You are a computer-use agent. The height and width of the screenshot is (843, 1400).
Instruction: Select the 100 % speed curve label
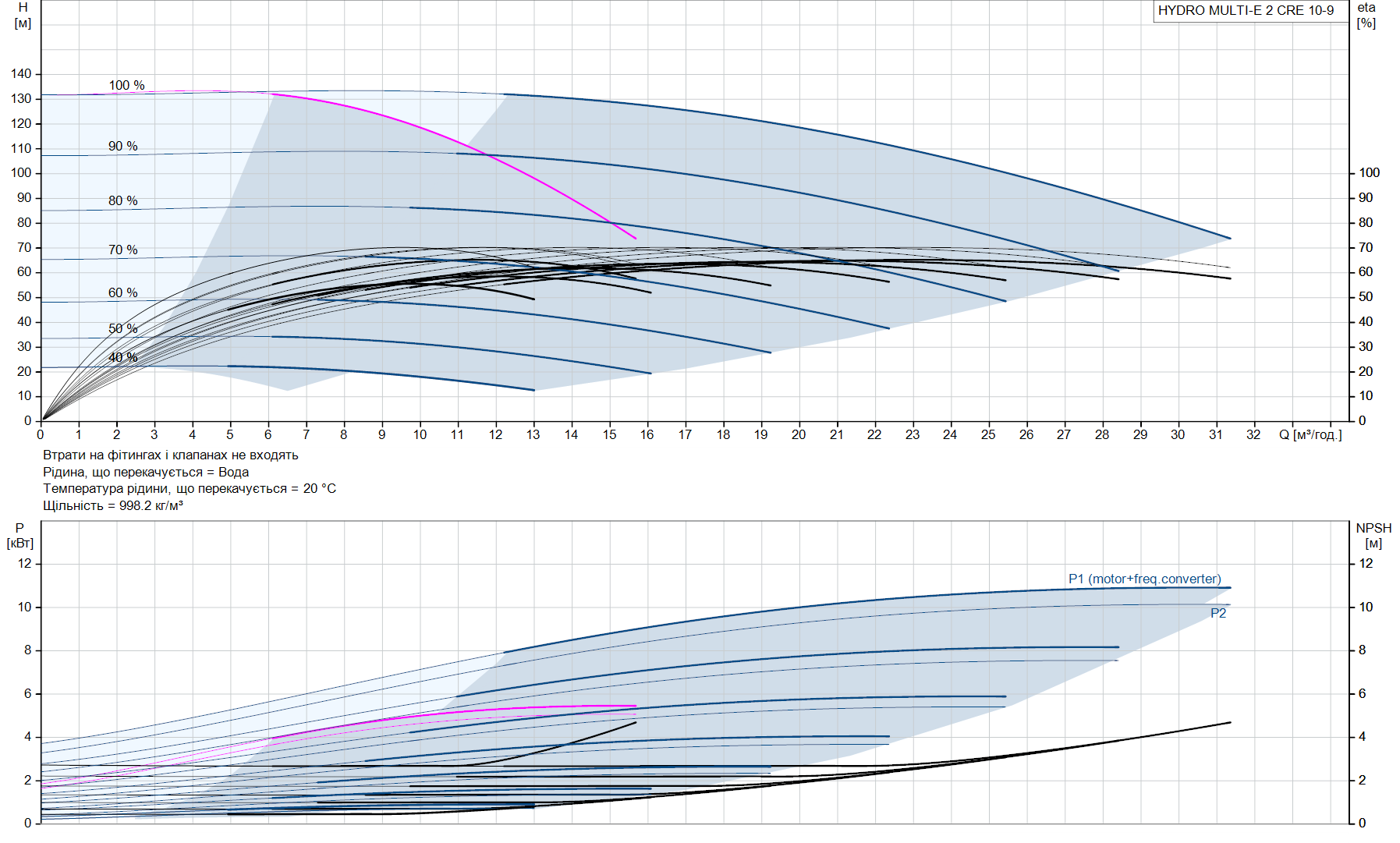point(126,85)
